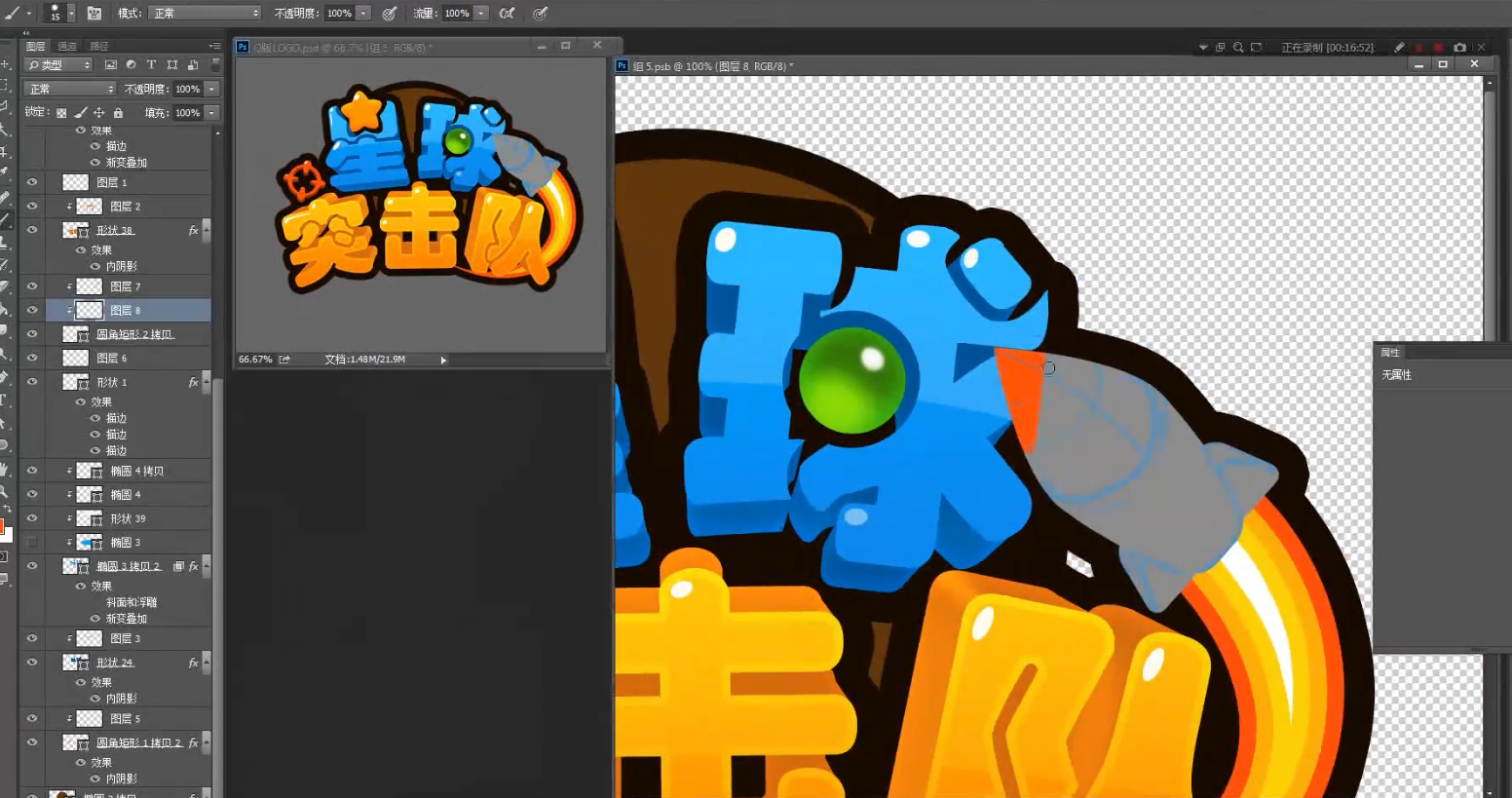Viewport: 1512px width, 798px height.
Task: Hide the selected 图层 8 layer
Action: pyautogui.click(x=32, y=310)
